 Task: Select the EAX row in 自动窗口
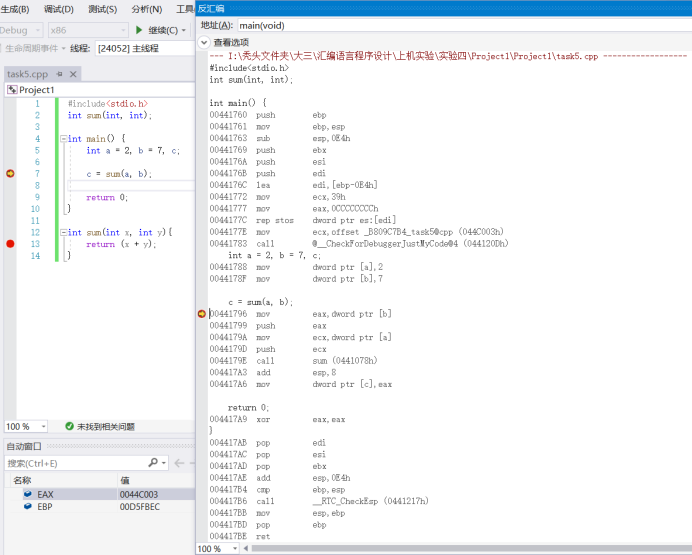point(100,495)
